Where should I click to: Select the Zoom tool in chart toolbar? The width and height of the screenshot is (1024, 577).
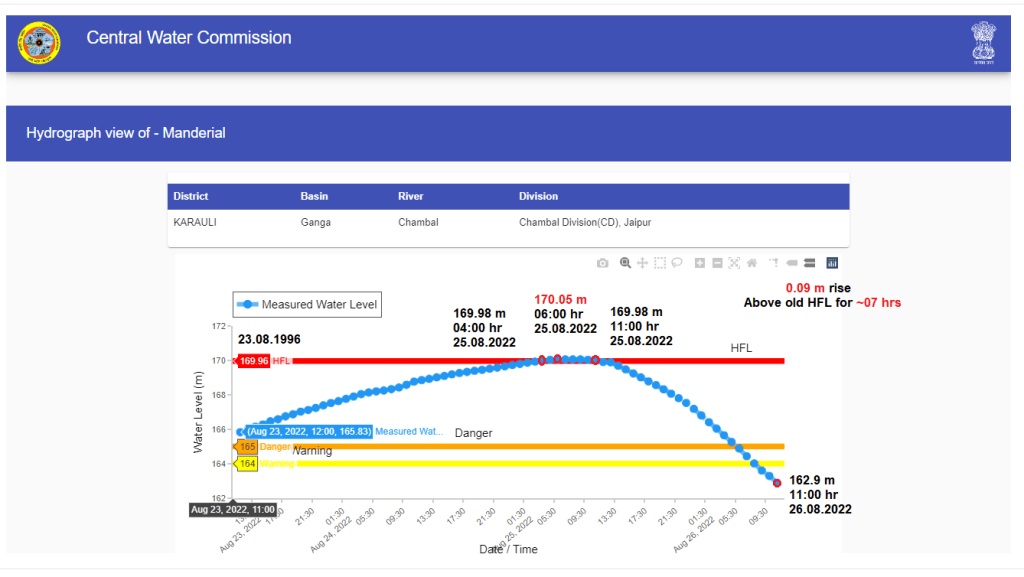[625, 263]
